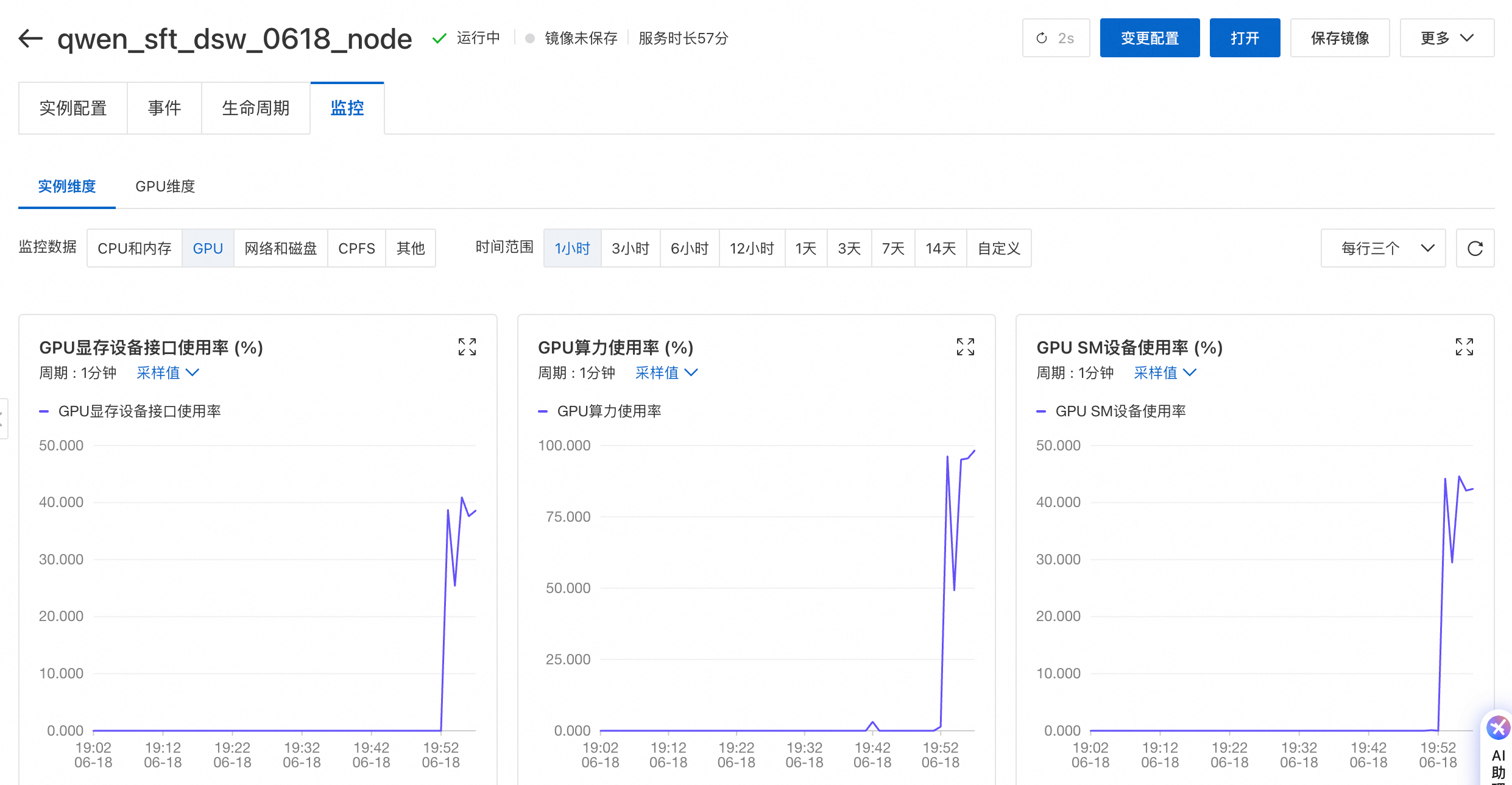The height and width of the screenshot is (785, 1512).
Task: Switch to the GPU维度 tab
Action: [165, 186]
